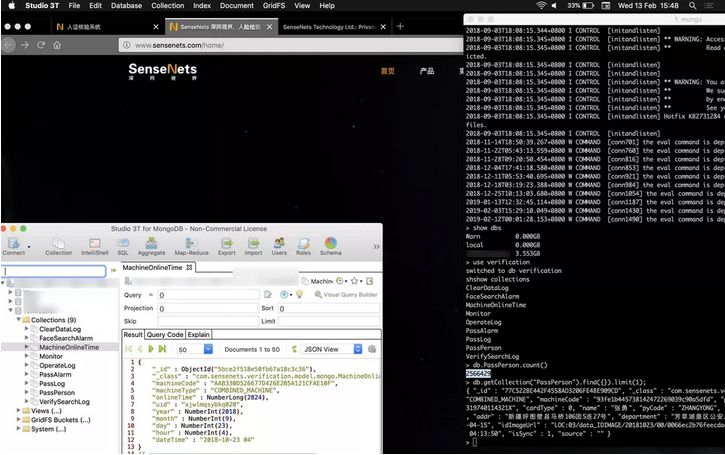This screenshot has width=725, height=455.
Task: Open the Connect dropdown arrow
Action: pyautogui.click(x=29, y=247)
